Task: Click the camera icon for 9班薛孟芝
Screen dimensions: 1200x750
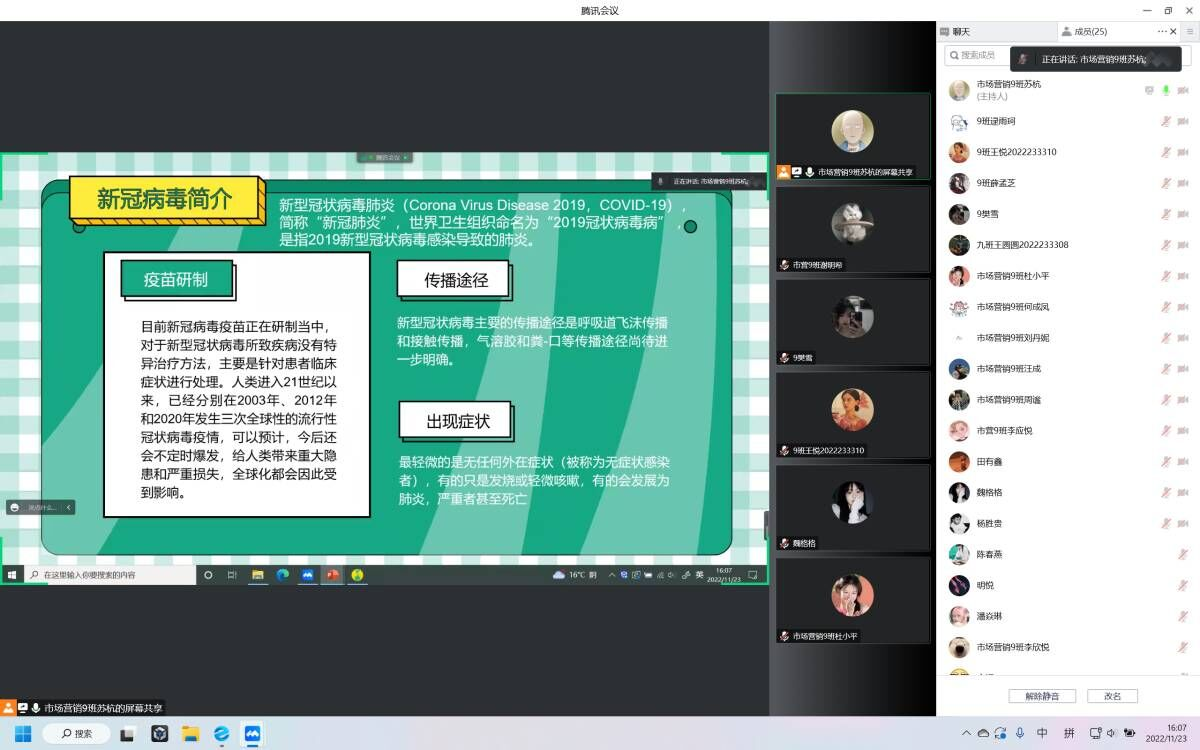Action: click(x=1182, y=183)
